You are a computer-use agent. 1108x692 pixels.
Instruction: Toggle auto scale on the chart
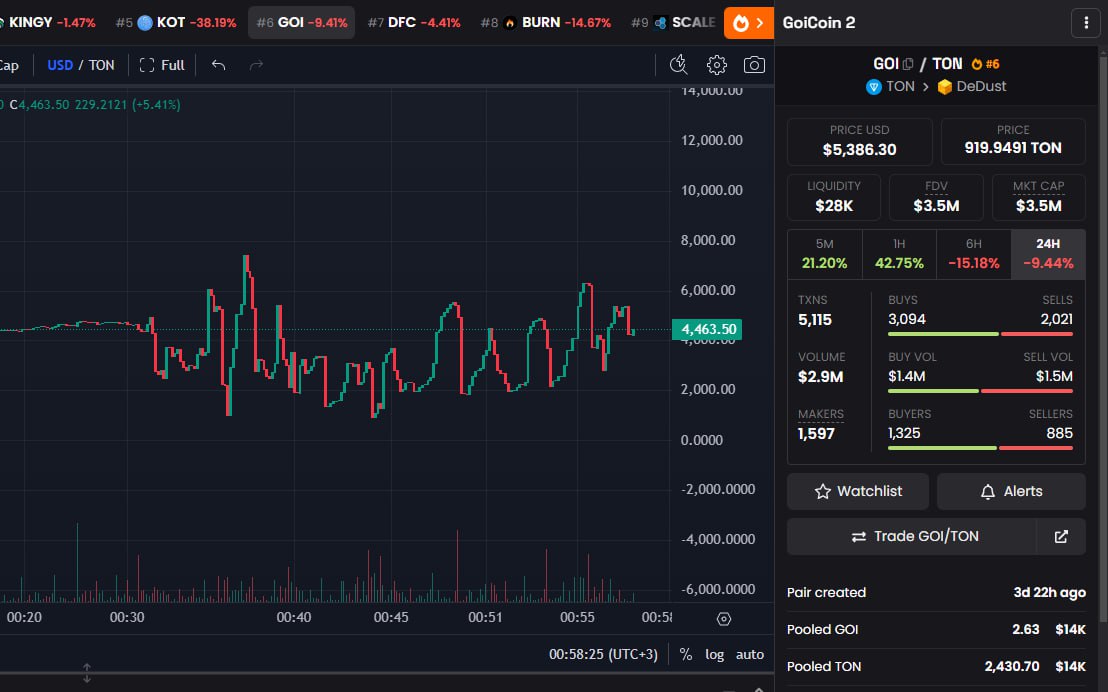pos(749,654)
